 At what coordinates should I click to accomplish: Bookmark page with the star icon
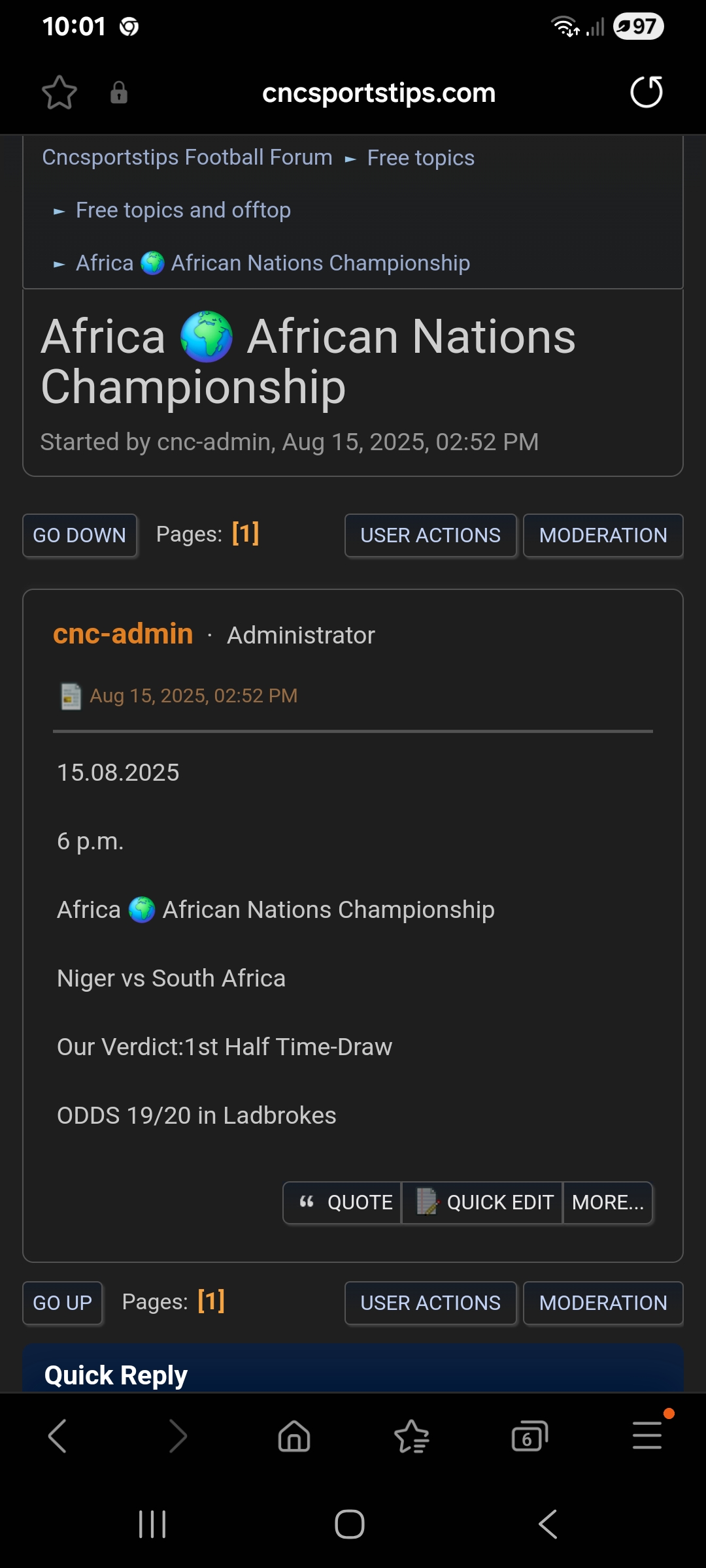59,92
